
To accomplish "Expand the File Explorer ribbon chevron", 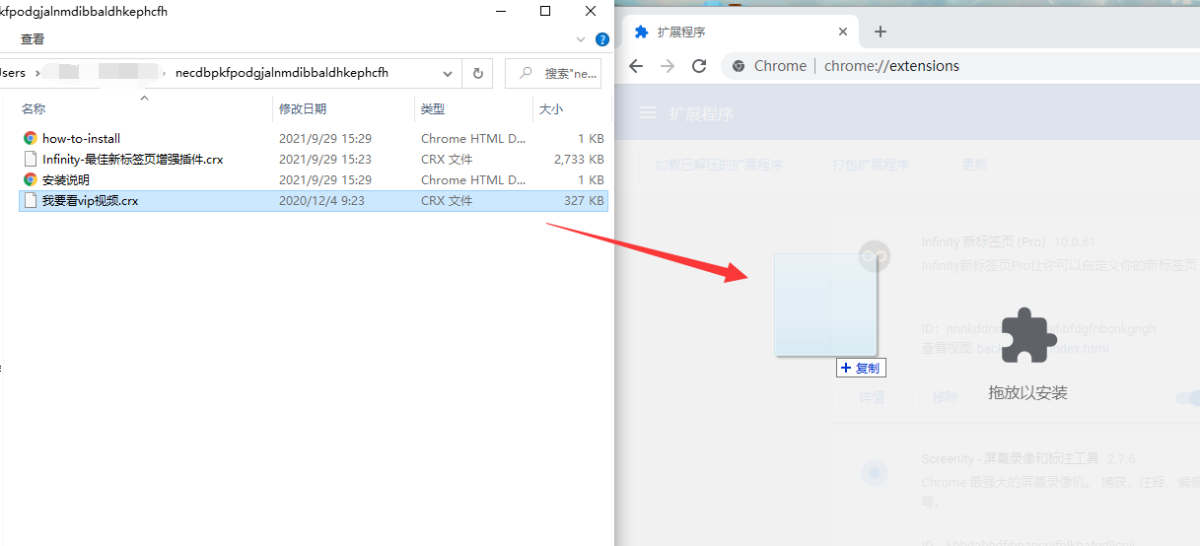I will (x=581, y=40).
